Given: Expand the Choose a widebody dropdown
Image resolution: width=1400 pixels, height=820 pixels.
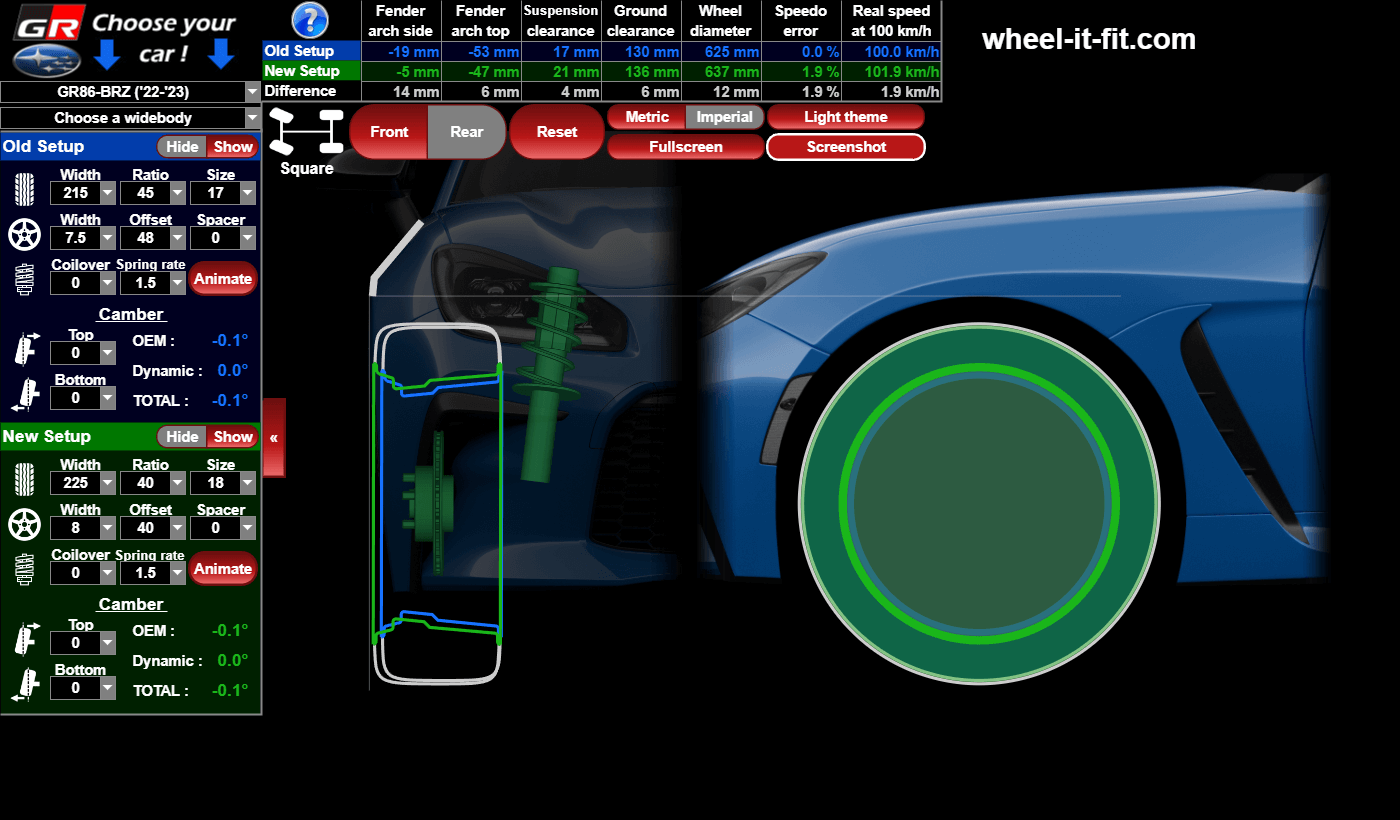Looking at the screenshot, I should click(x=130, y=118).
